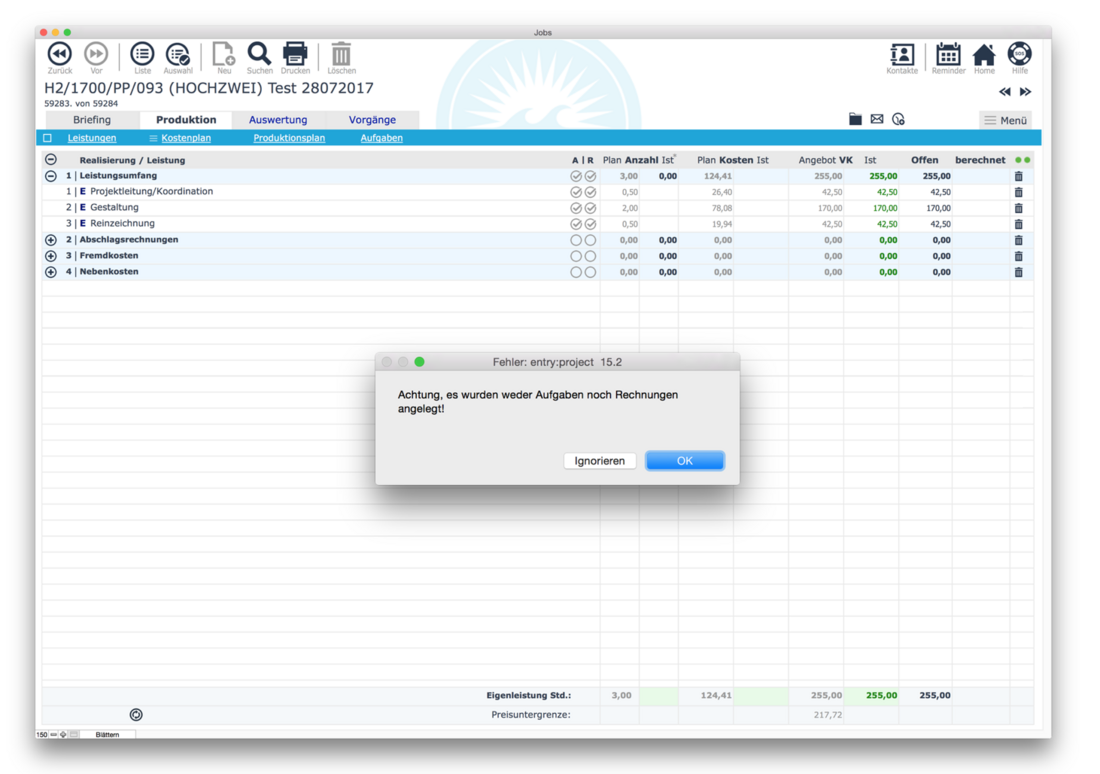
Task: Click OK in the error dialog
Action: [684, 461]
